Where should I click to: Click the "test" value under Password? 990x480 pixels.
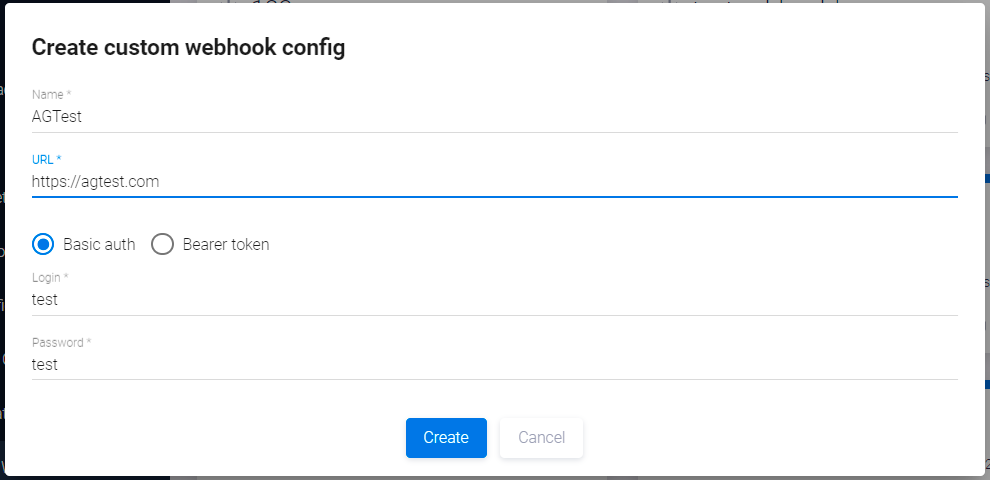(x=45, y=365)
